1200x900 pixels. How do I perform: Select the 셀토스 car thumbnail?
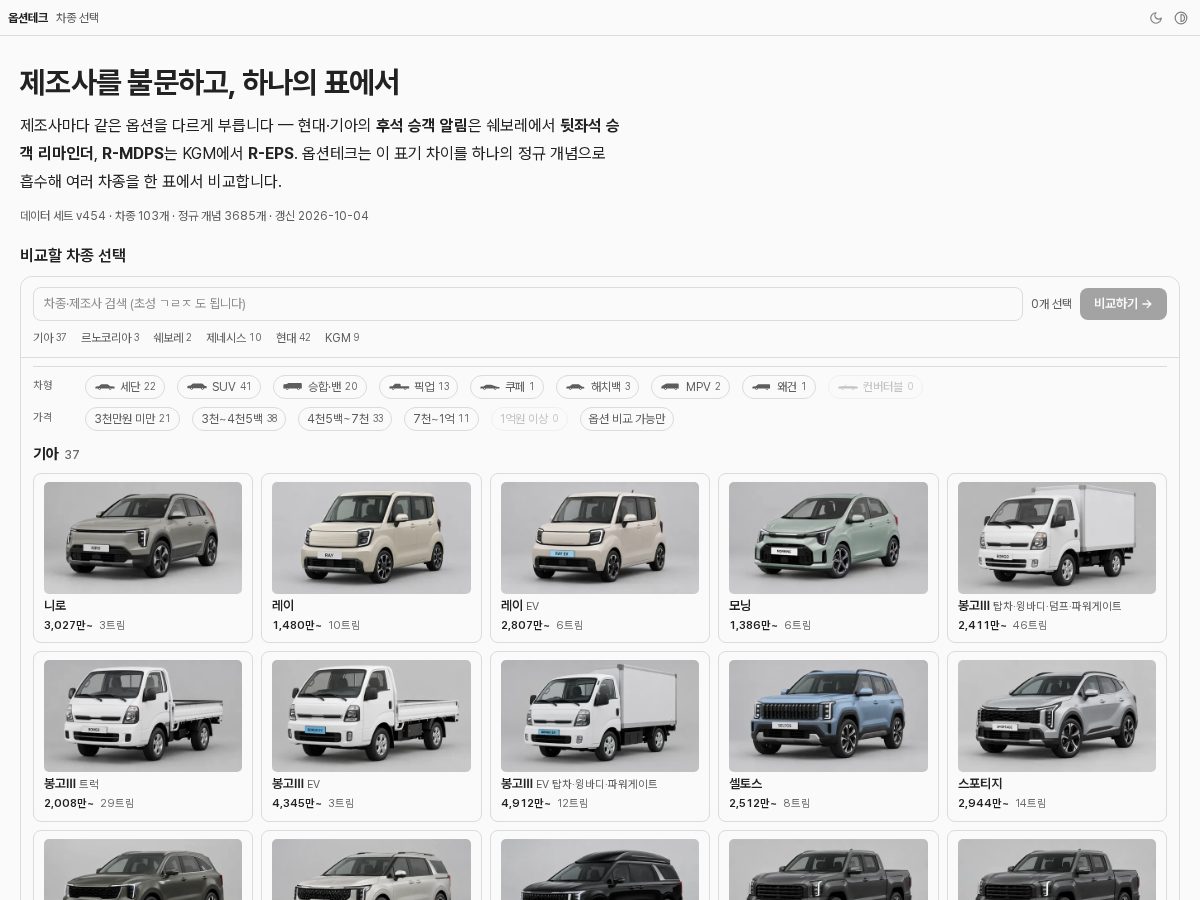pos(828,716)
